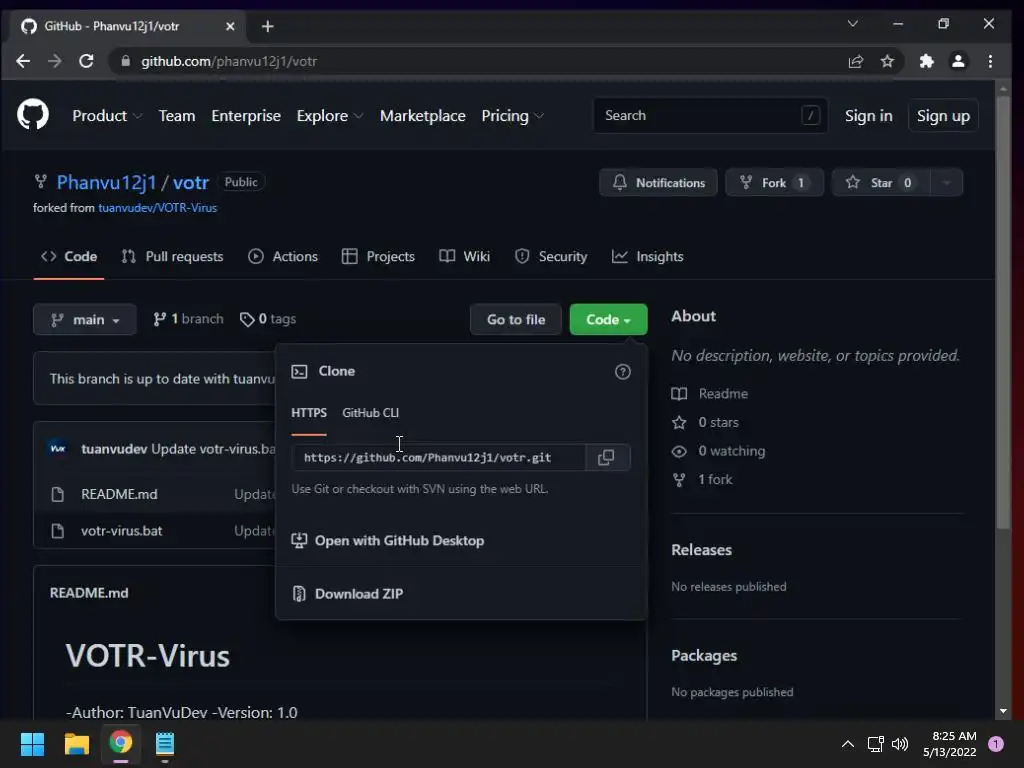This screenshot has width=1024, height=768.
Task: Click the page vertical scrollbar thumb
Action: (x=1003, y=313)
